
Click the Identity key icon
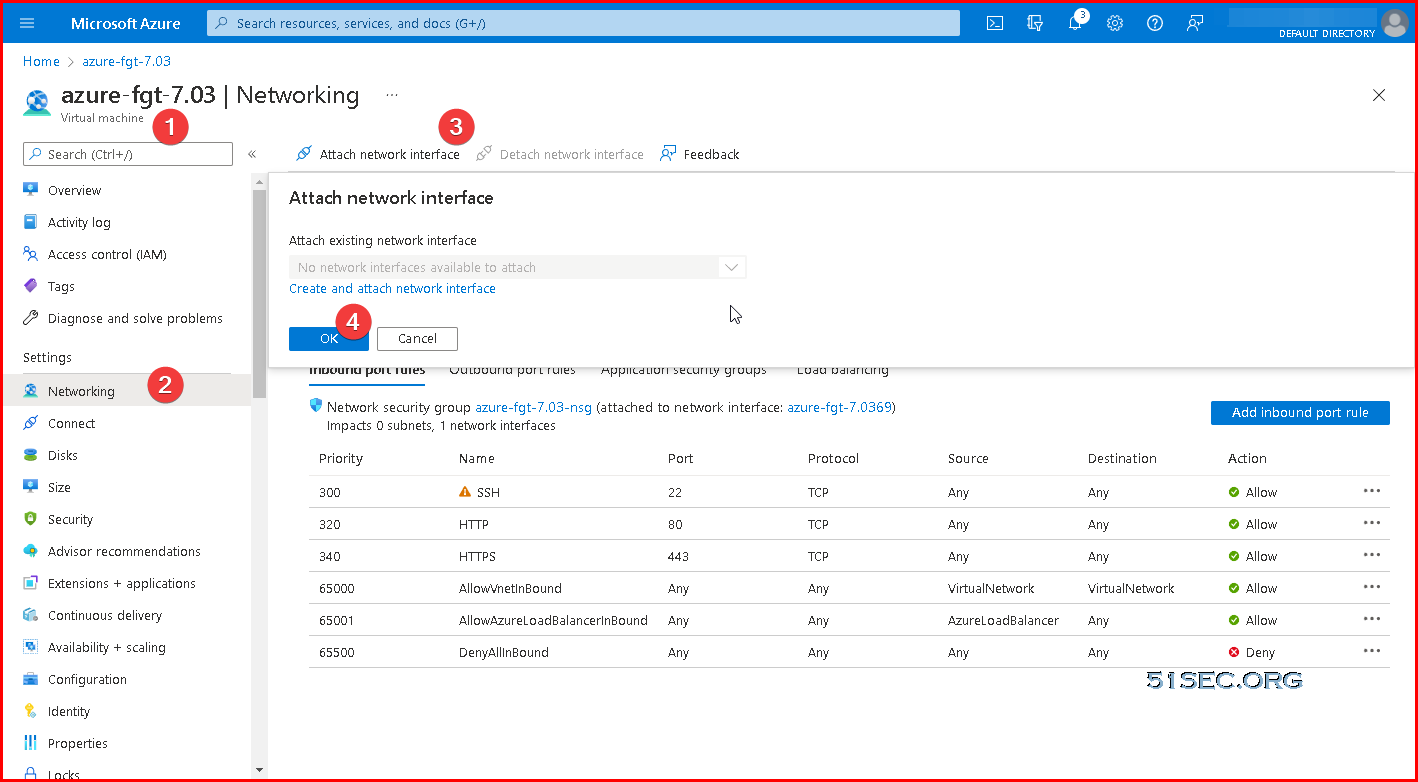click(30, 711)
